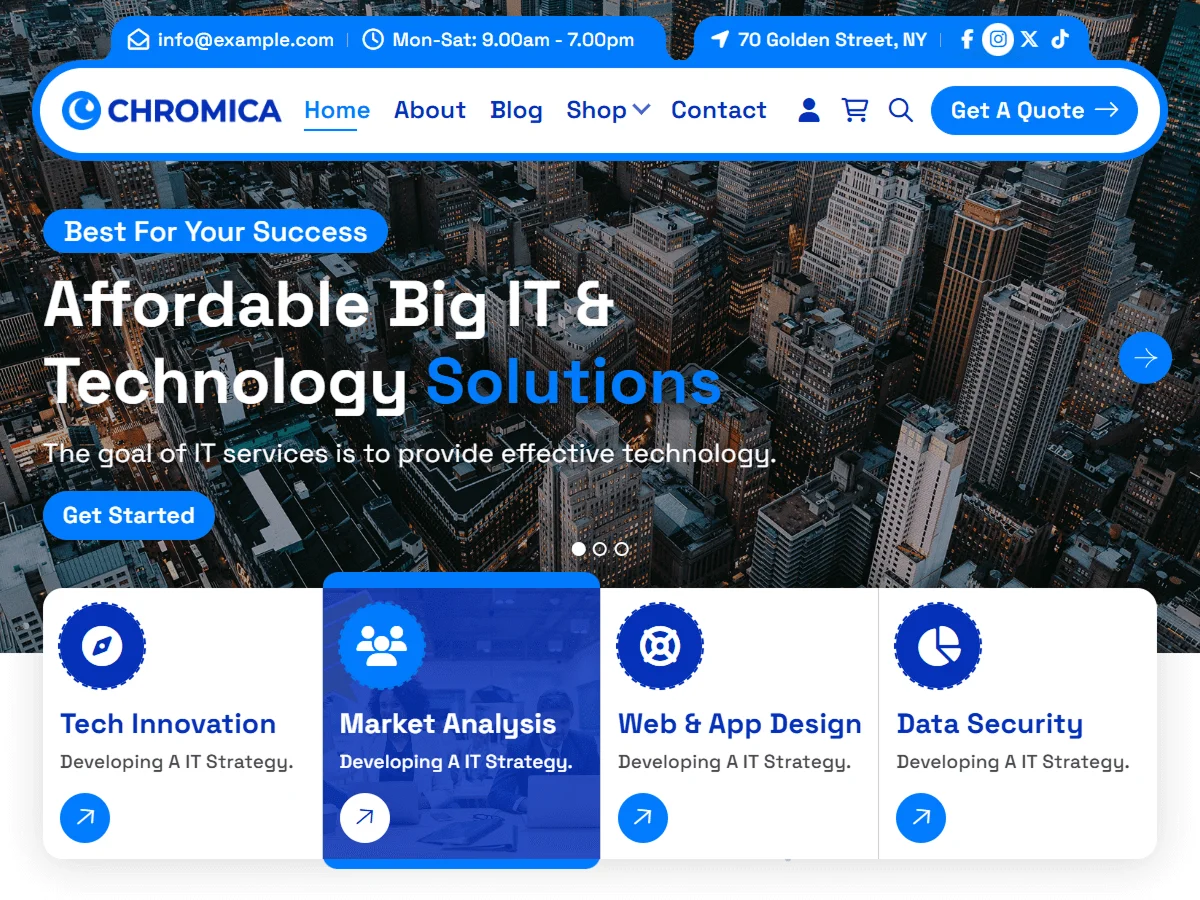Open the X (Twitter) icon
This screenshot has height=900, width=1200.
point(1030,40)
